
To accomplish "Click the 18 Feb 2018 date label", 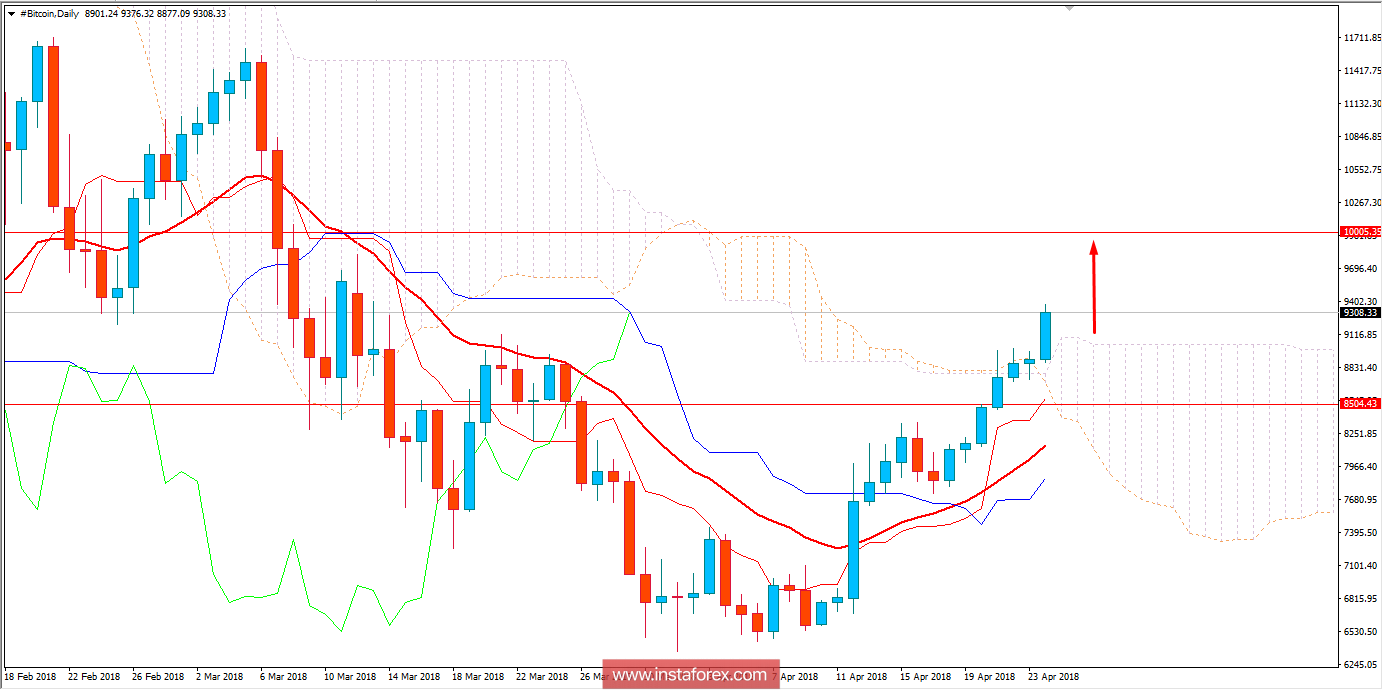I will point(30,677).
